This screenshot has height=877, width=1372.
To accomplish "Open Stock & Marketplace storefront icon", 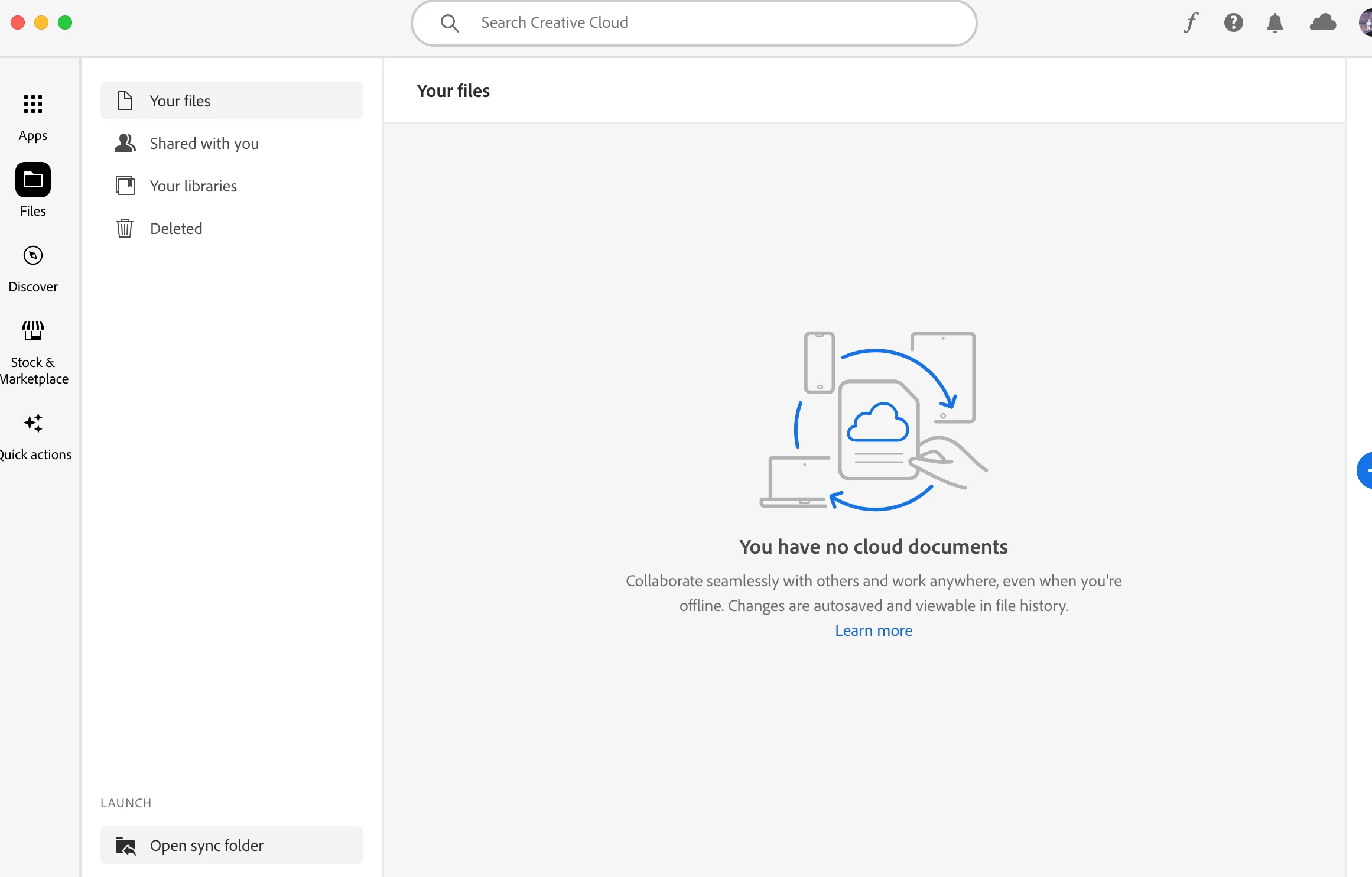I will click(x=33, y=331).
